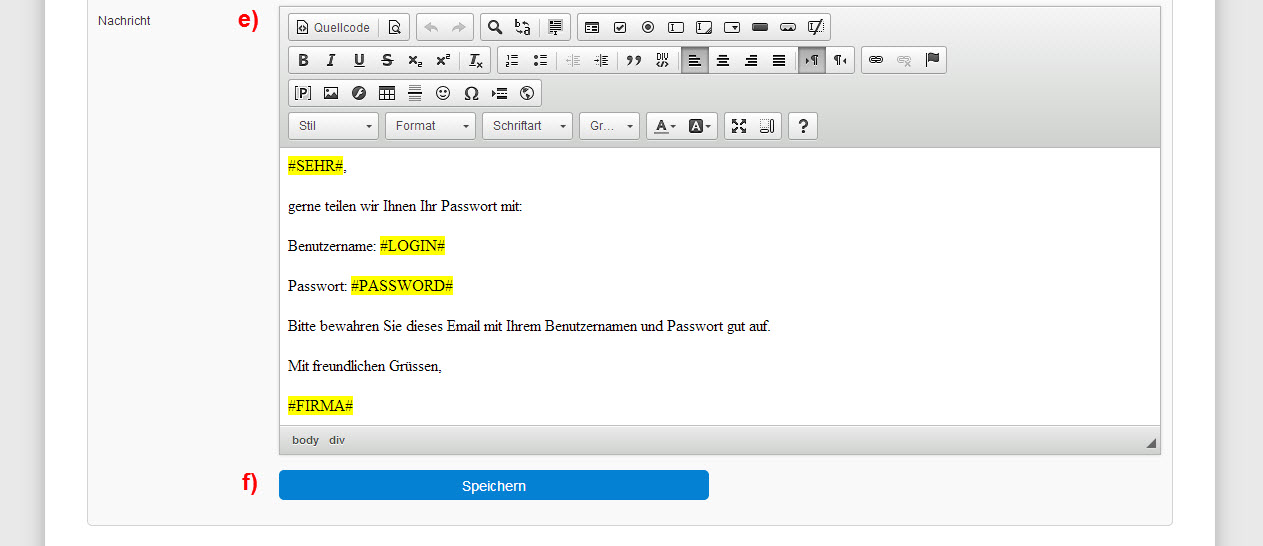This screenshot has width=1263, height=546.
Task: Set right-to-left text direction
Action: (x=840, y=60)
